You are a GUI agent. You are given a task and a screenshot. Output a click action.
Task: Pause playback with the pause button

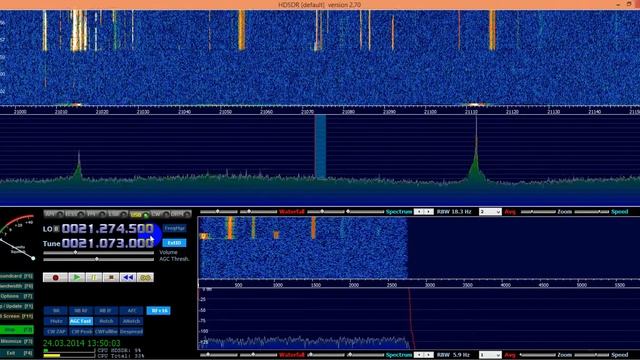[x=93, y=278]
